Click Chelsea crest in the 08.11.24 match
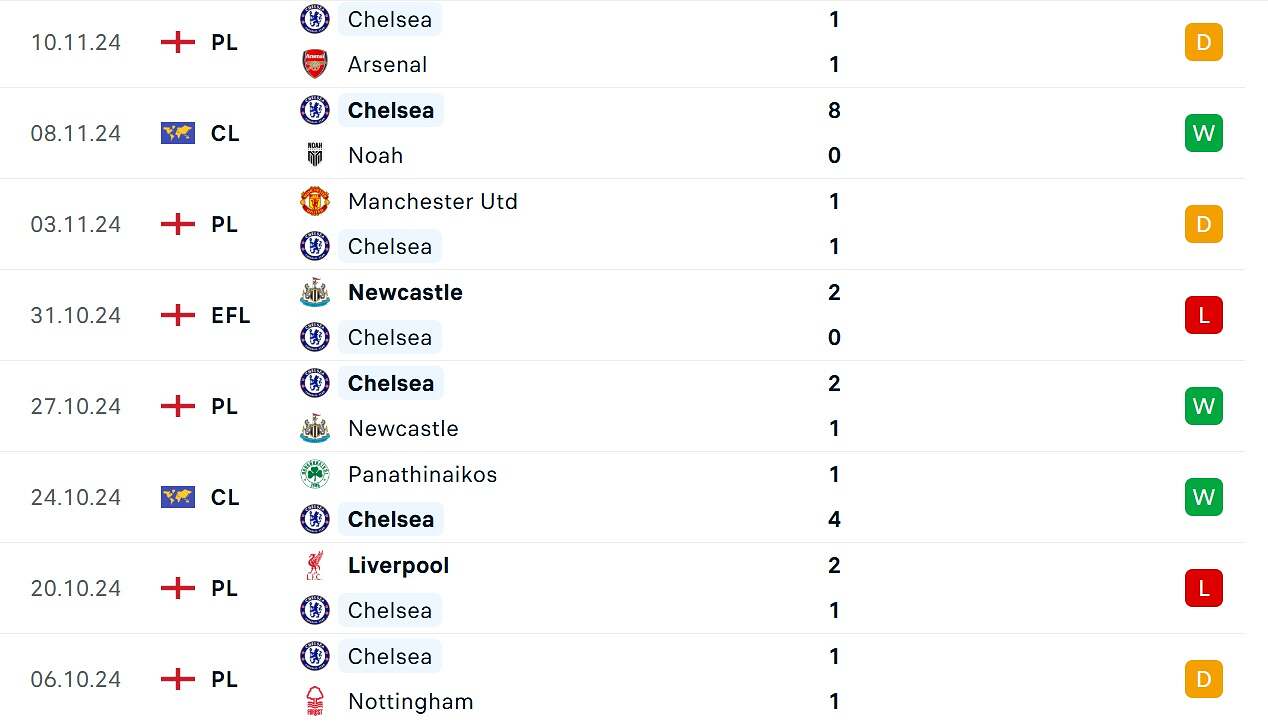 pos(315,110)
